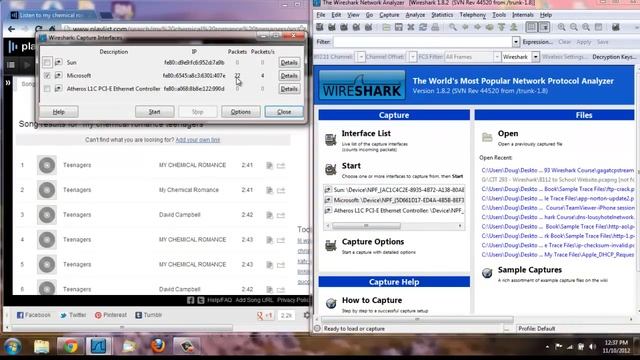The image size is (640, 360).
Task: Click the Save Capture File toolbar icon
Action: pos(398,27)
